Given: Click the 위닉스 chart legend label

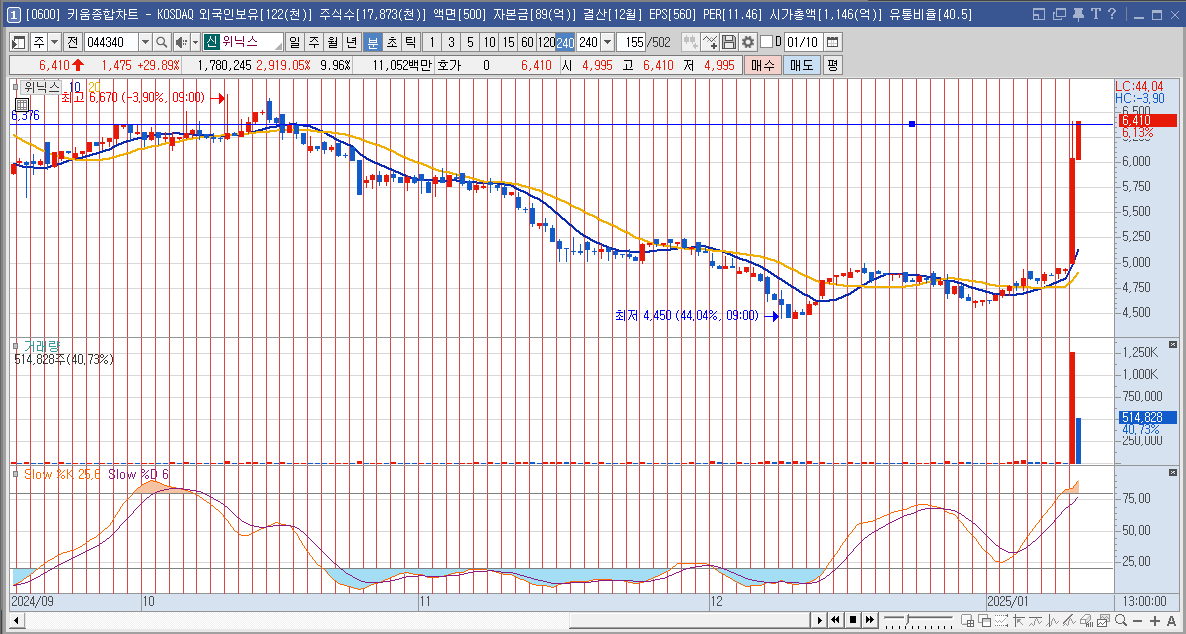Looking at the screenshot, I should pos(43,87).
